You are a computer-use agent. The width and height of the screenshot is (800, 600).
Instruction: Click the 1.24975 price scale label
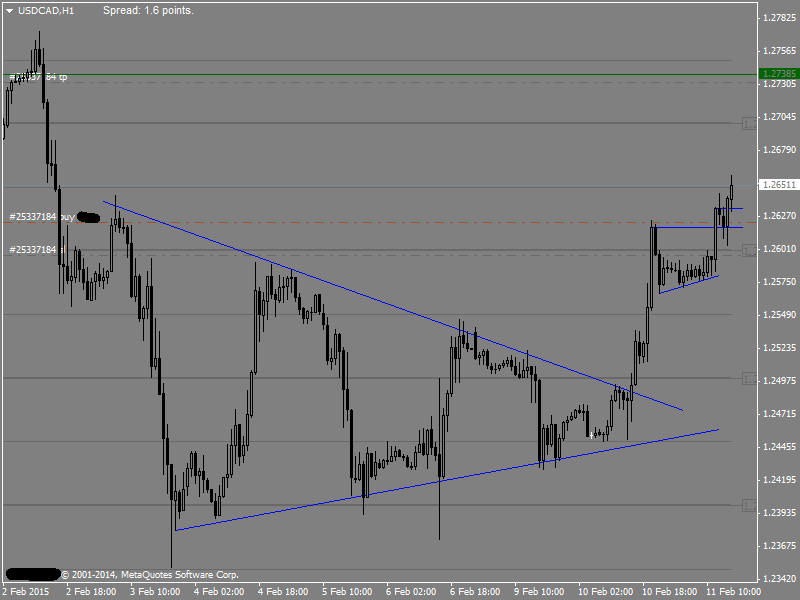point(779,381)
